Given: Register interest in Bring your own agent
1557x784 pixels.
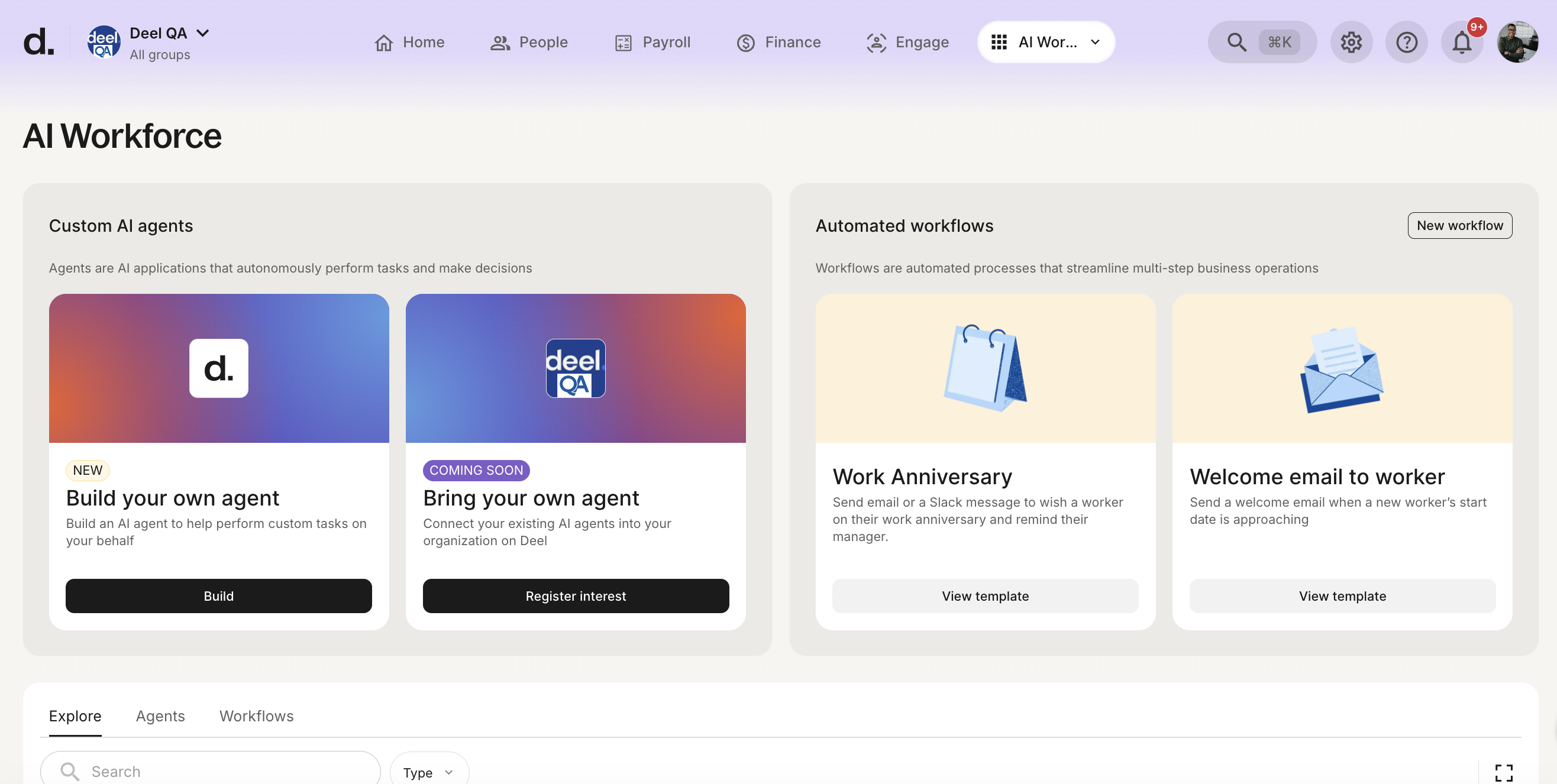Looking at the screenshot, I should 576,595.
